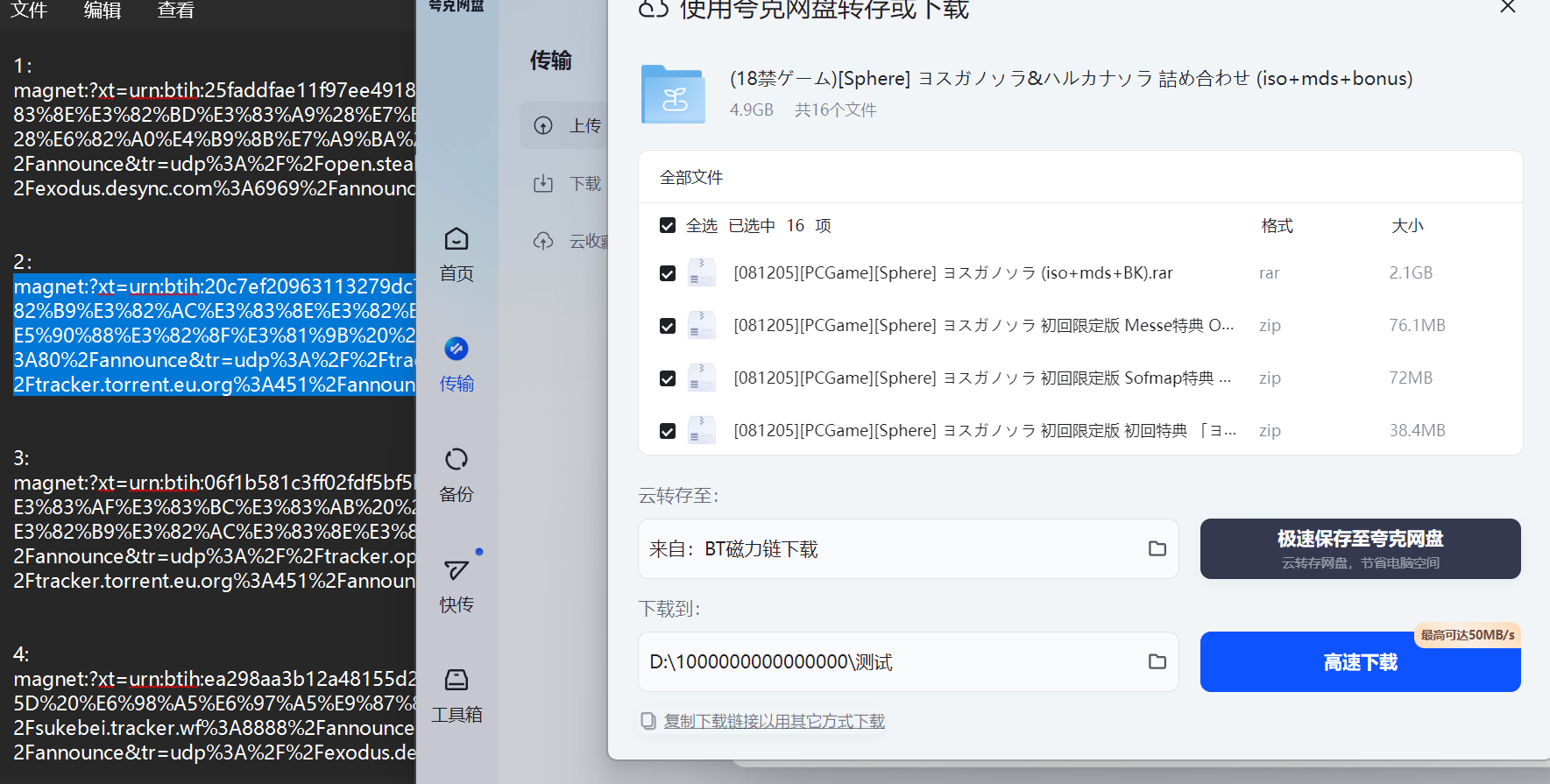1550x784 pixels.
Task: Open the 文件 menu in text editor
Action: [x=29, y=11]
